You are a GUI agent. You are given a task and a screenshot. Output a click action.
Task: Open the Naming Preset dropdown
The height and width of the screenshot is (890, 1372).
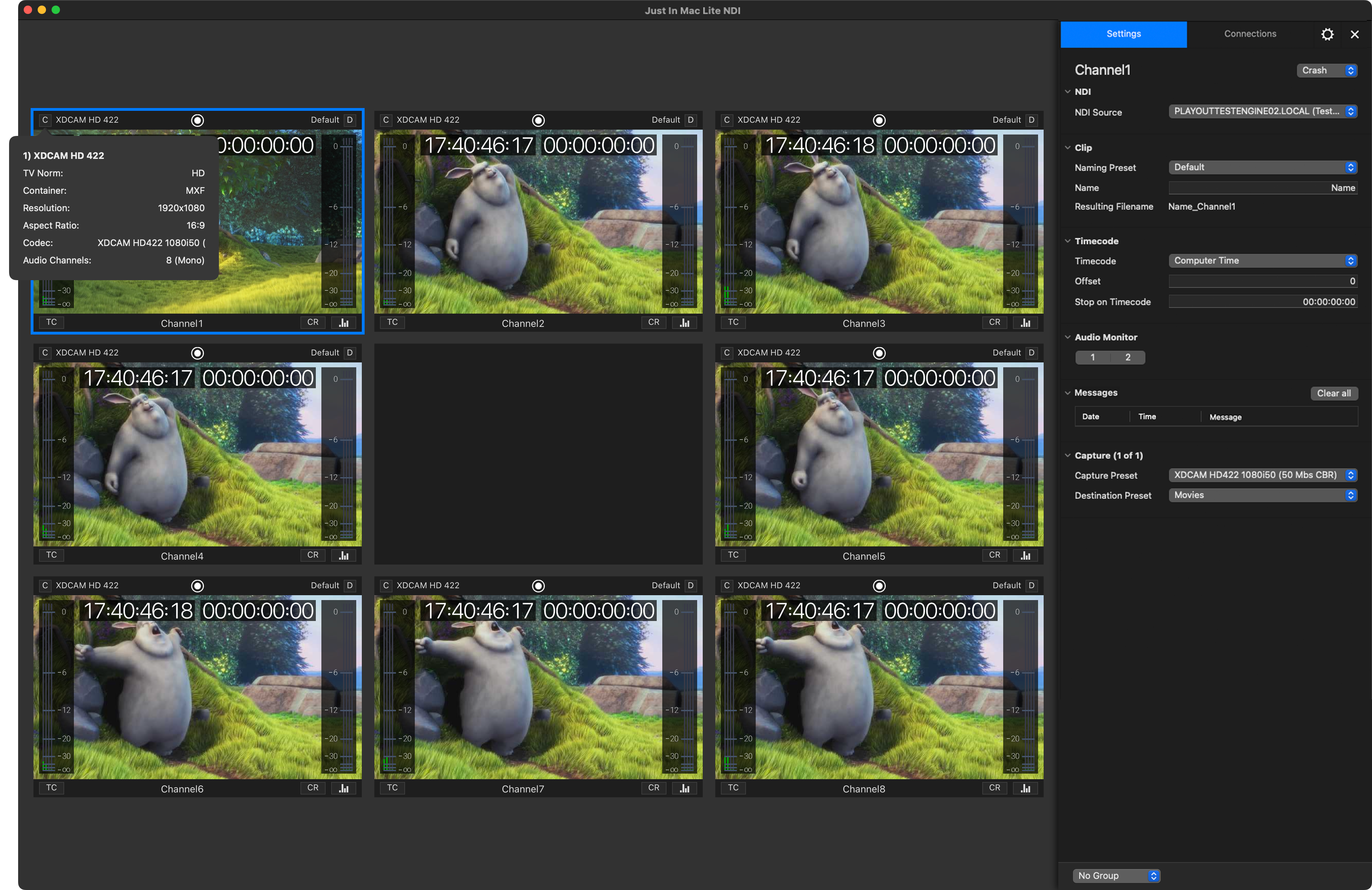(1263, 167)
